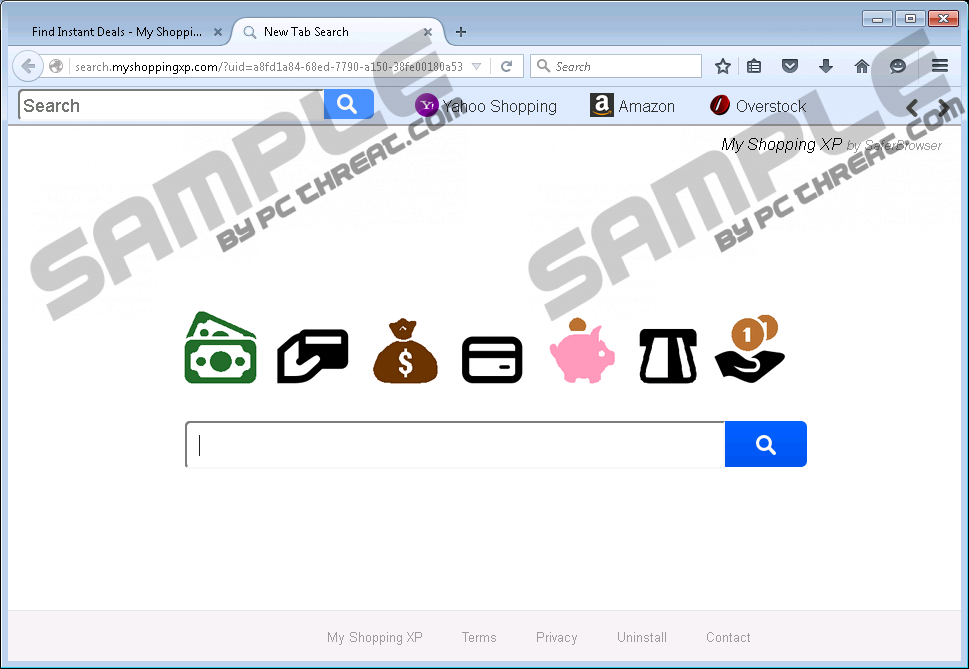Click the pink piggy bank icon
Viewport: 969px width, 669px height.
click(582, 351)
